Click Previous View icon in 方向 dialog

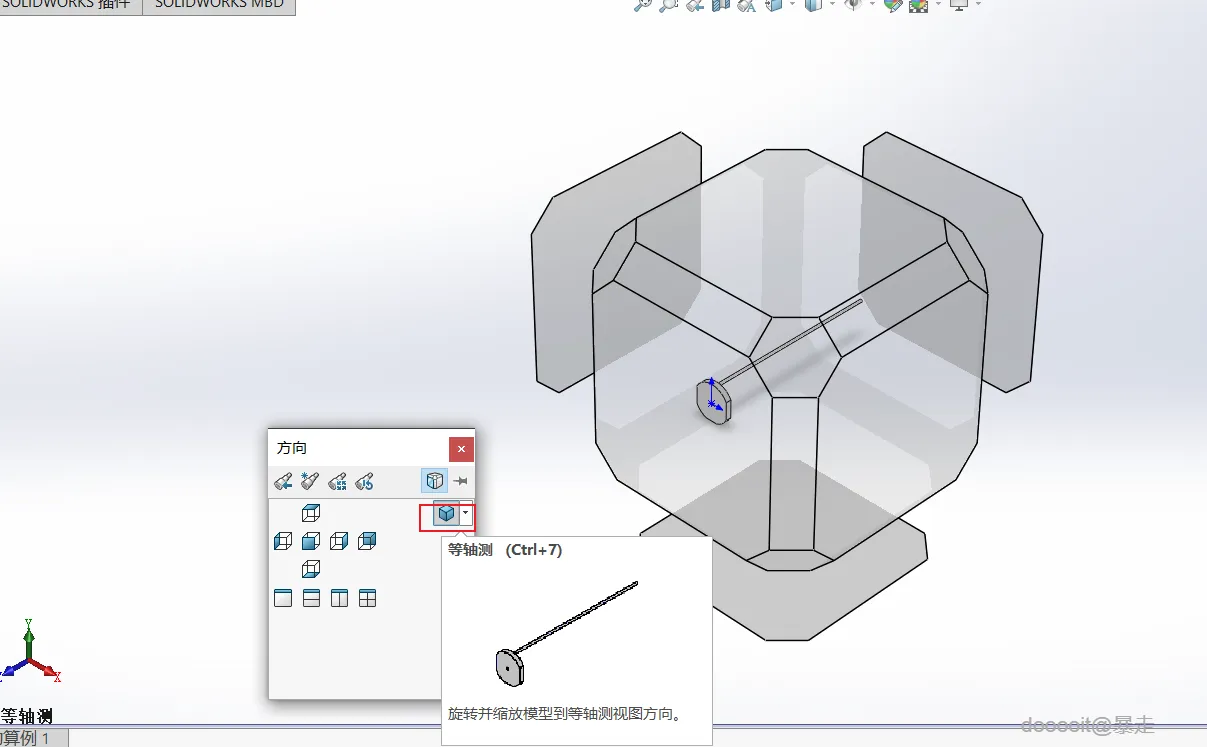tap(283, 481)
